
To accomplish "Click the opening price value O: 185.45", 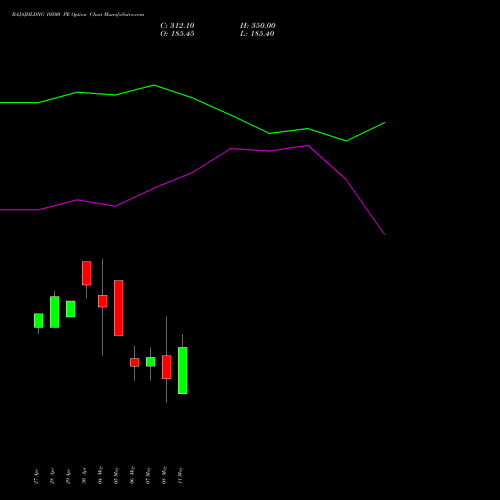I will [177, 34].
